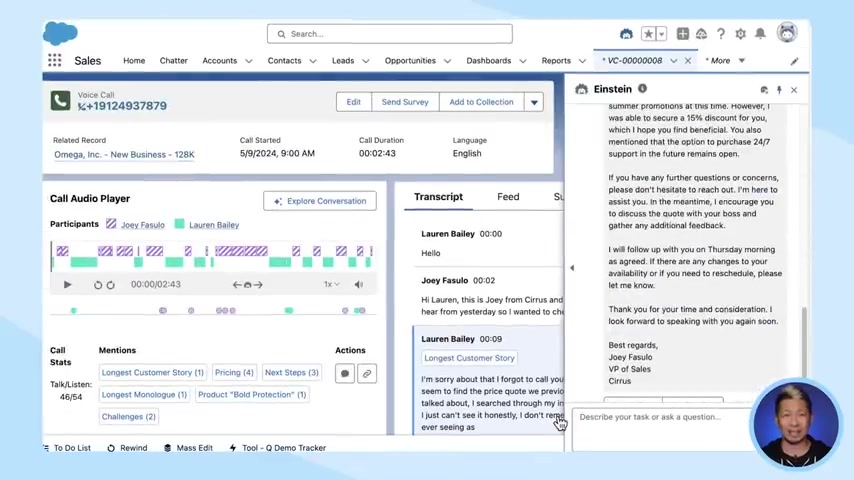The width and height of the screenshot is (854, 480).
Task: Open the Notifications bell
Action: [x=760, y=34]
